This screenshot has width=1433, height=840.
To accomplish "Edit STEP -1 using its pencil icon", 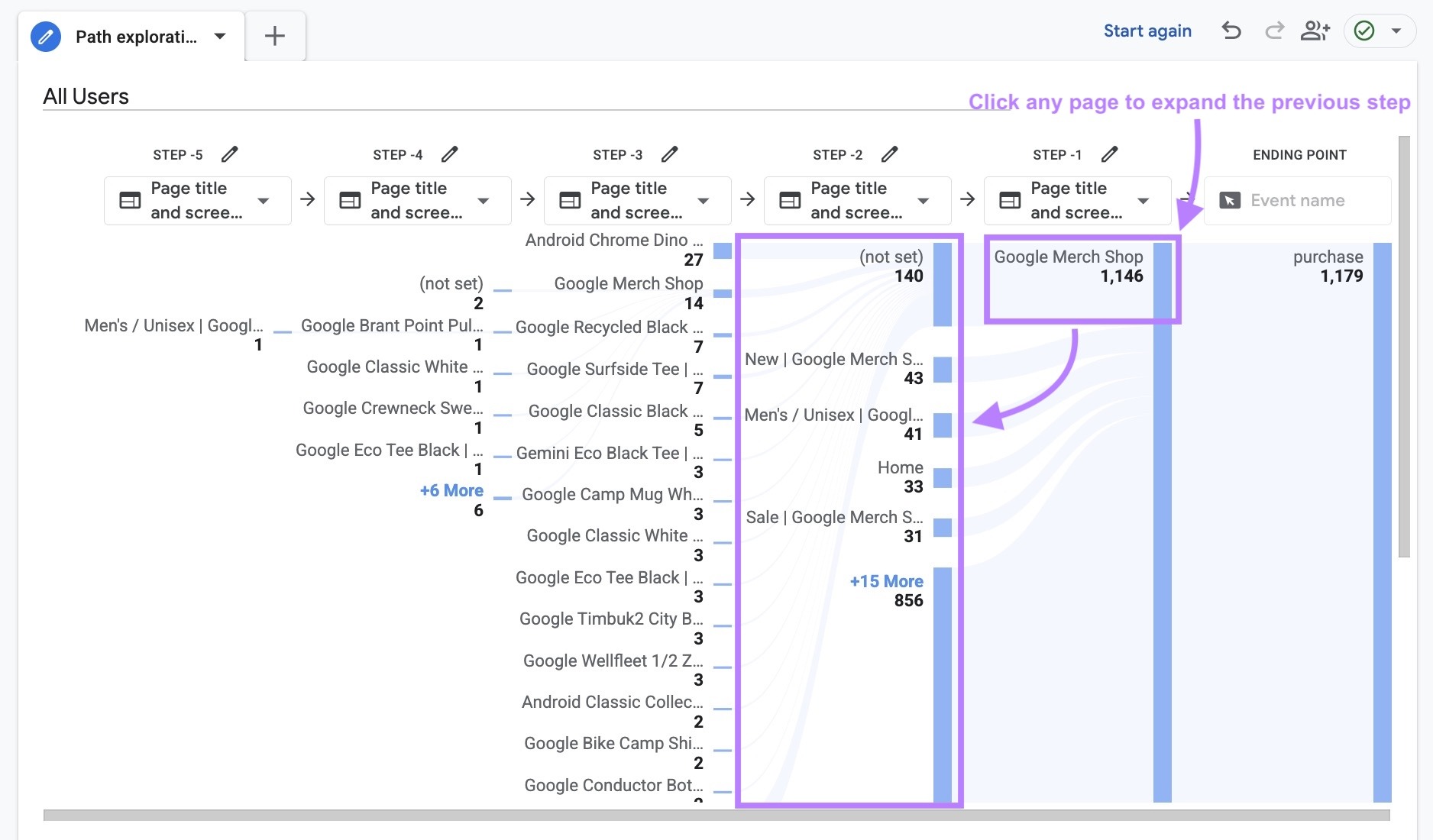I will tap(1109, 154).
